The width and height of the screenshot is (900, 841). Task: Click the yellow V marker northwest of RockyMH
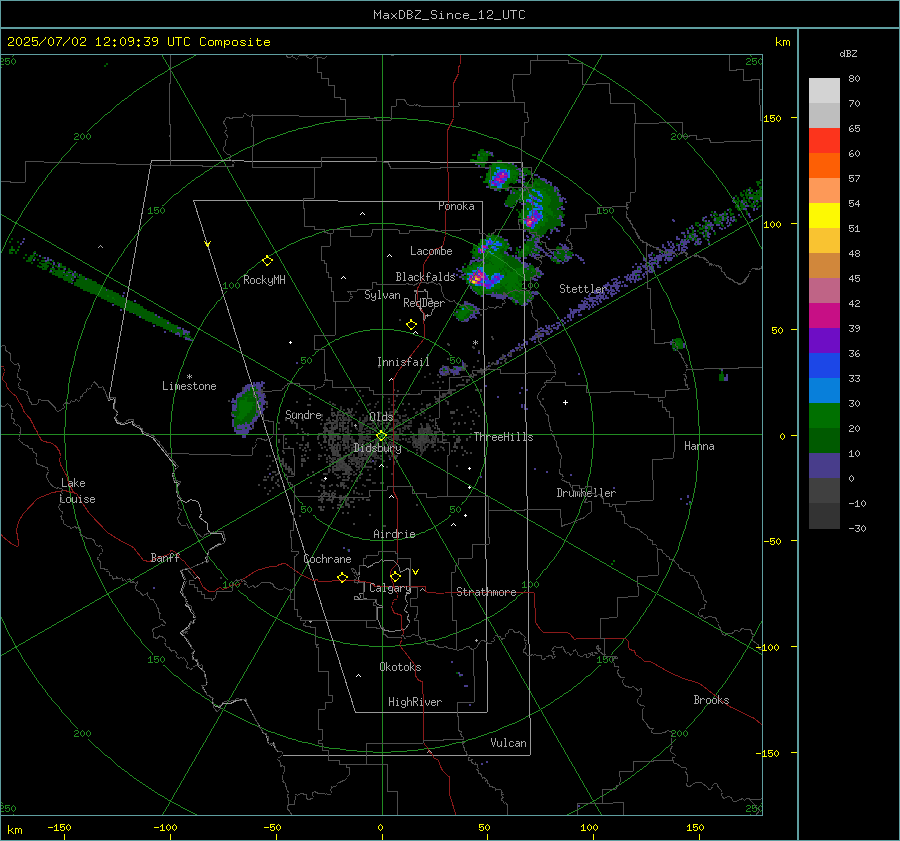coord(207,244)
